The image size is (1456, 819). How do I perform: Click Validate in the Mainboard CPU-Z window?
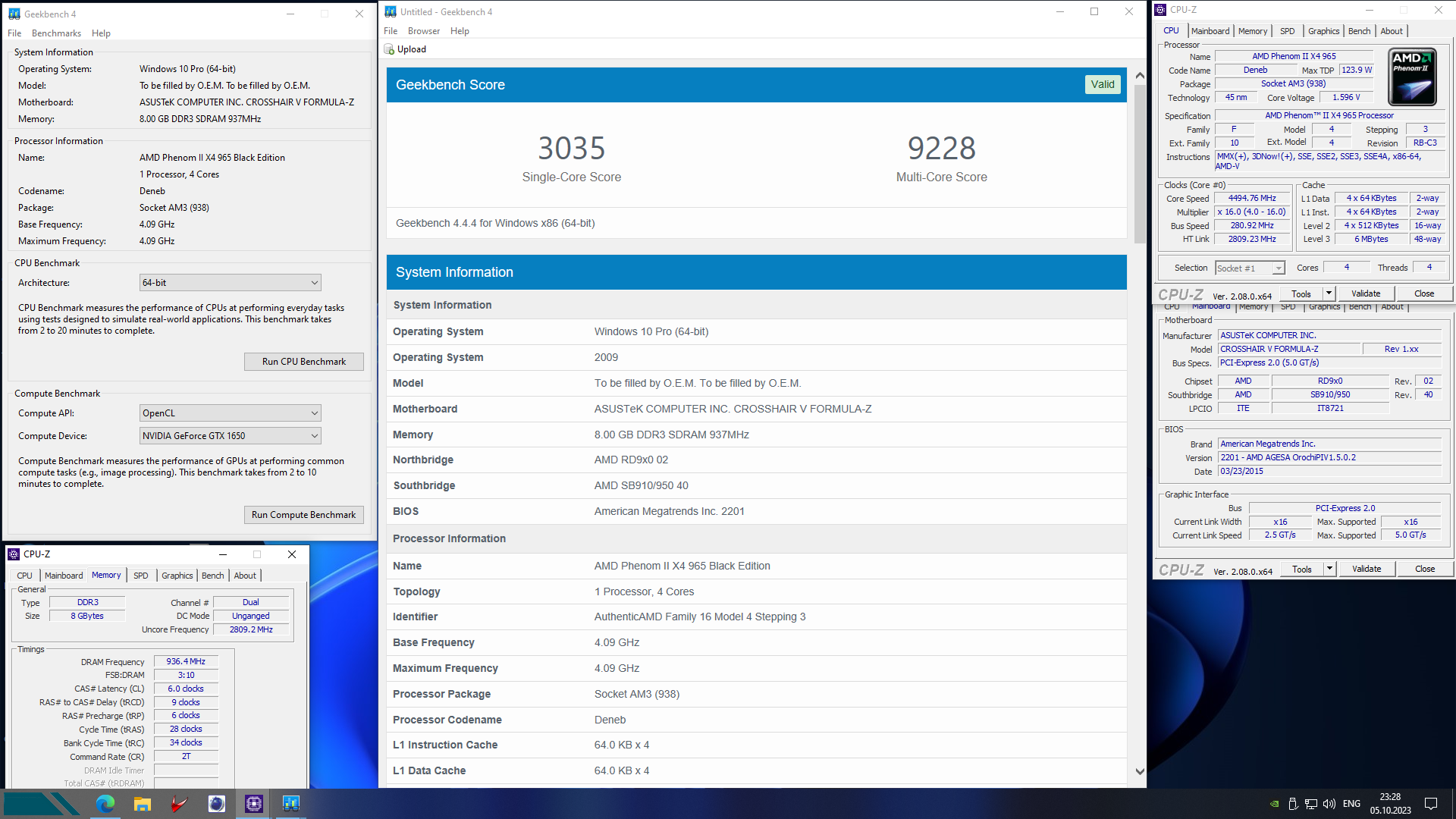tap(1367, 569)
